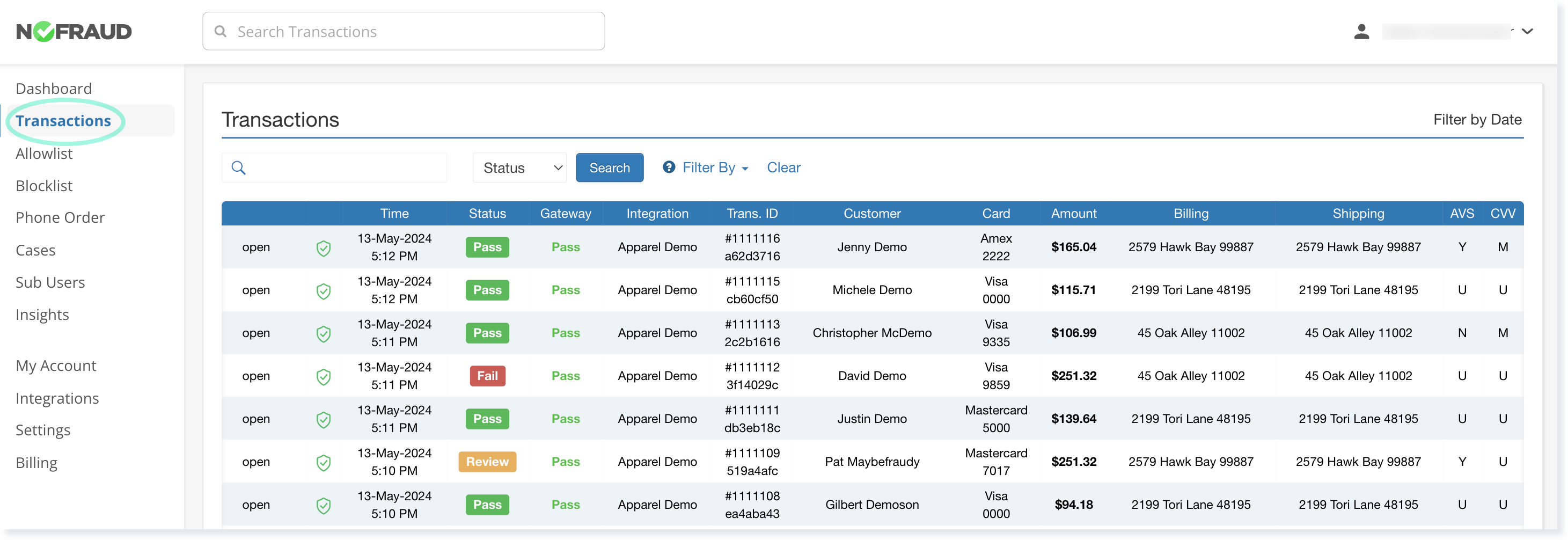The width and height of the screenshot is (1568, 540).
Task: Click the magnifier icon in the filter search field
Action: (239, 167)
